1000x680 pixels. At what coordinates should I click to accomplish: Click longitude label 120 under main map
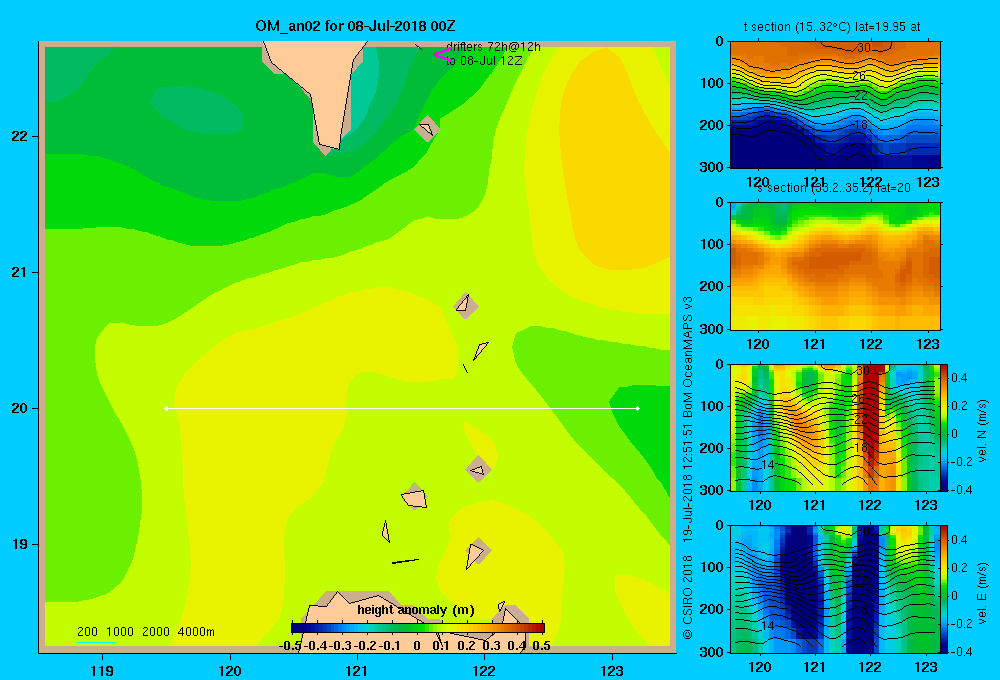click(x=230, y=670)
